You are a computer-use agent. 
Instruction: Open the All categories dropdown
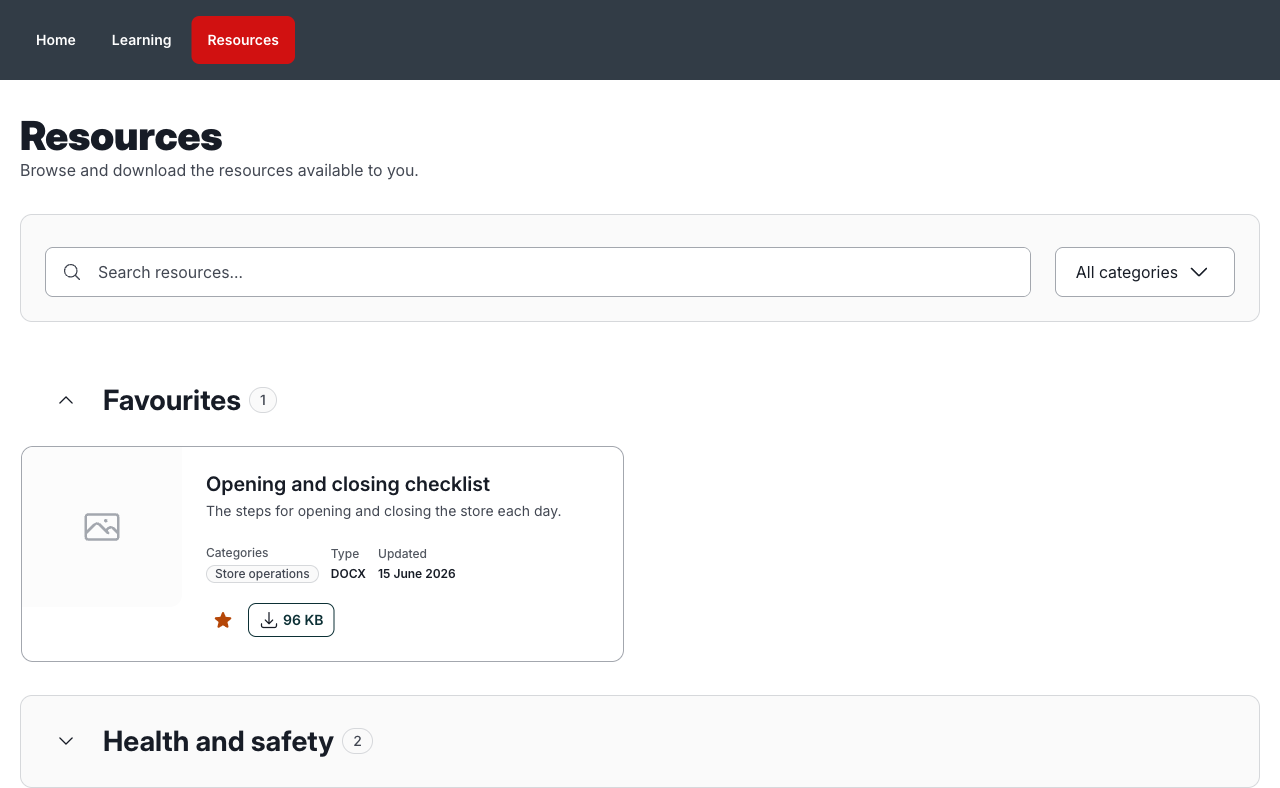[x=1145, y=272]
